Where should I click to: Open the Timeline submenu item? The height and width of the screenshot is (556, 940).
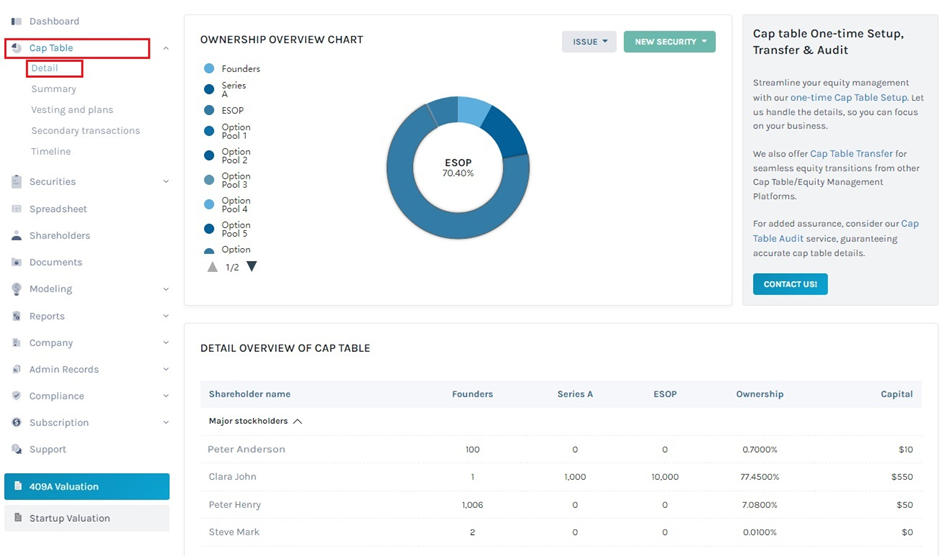coord(51,151)
